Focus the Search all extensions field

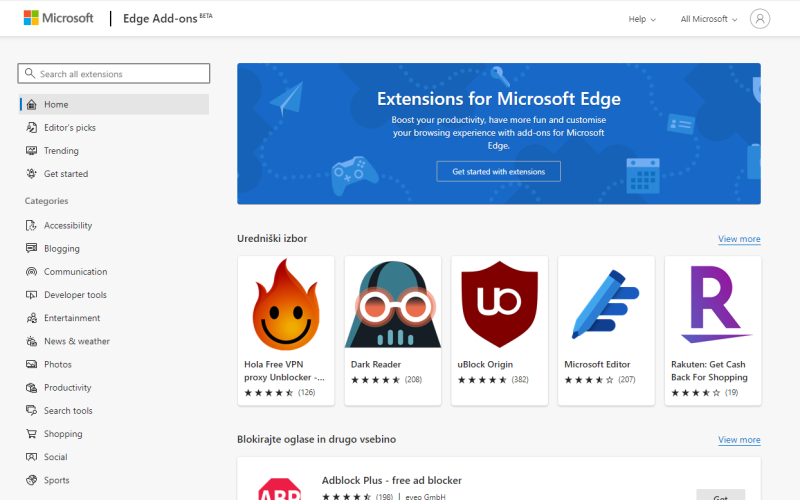pyautogui.click(x=114, y=73)
